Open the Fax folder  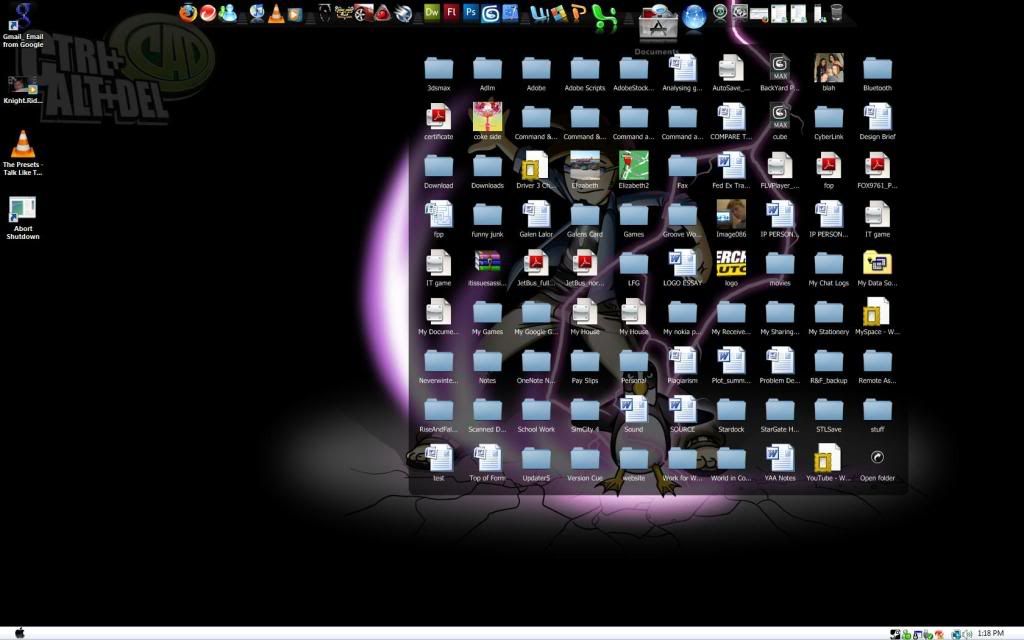coord(682,172)
